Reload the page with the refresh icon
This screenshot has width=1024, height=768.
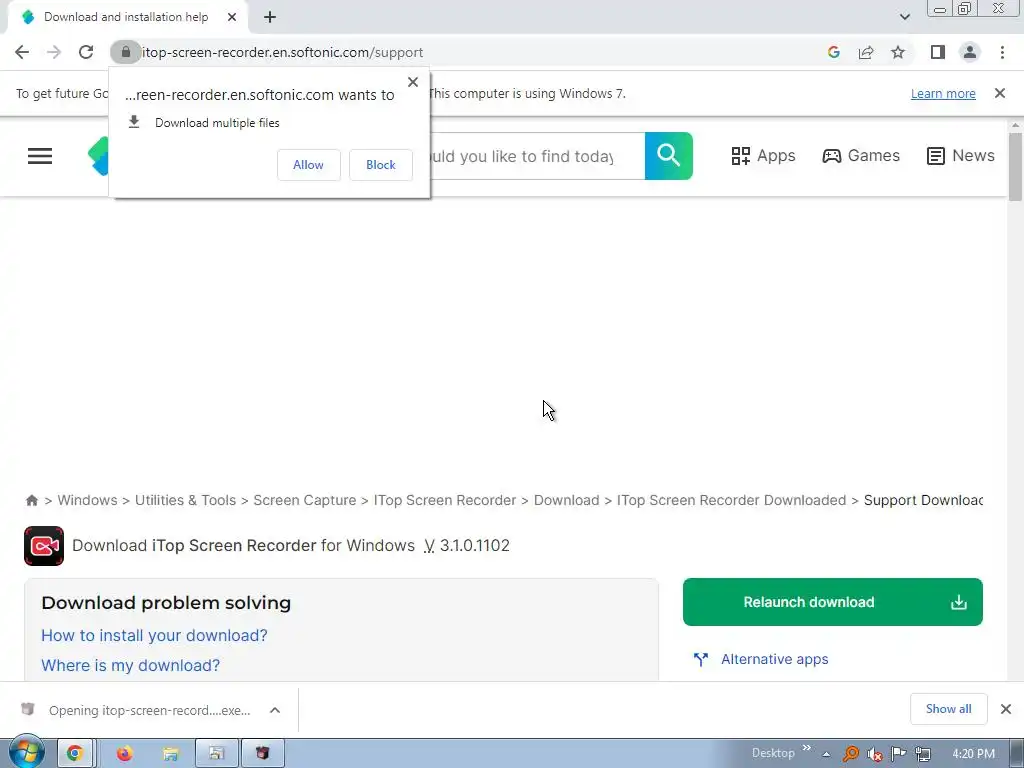tap(86, 52)
